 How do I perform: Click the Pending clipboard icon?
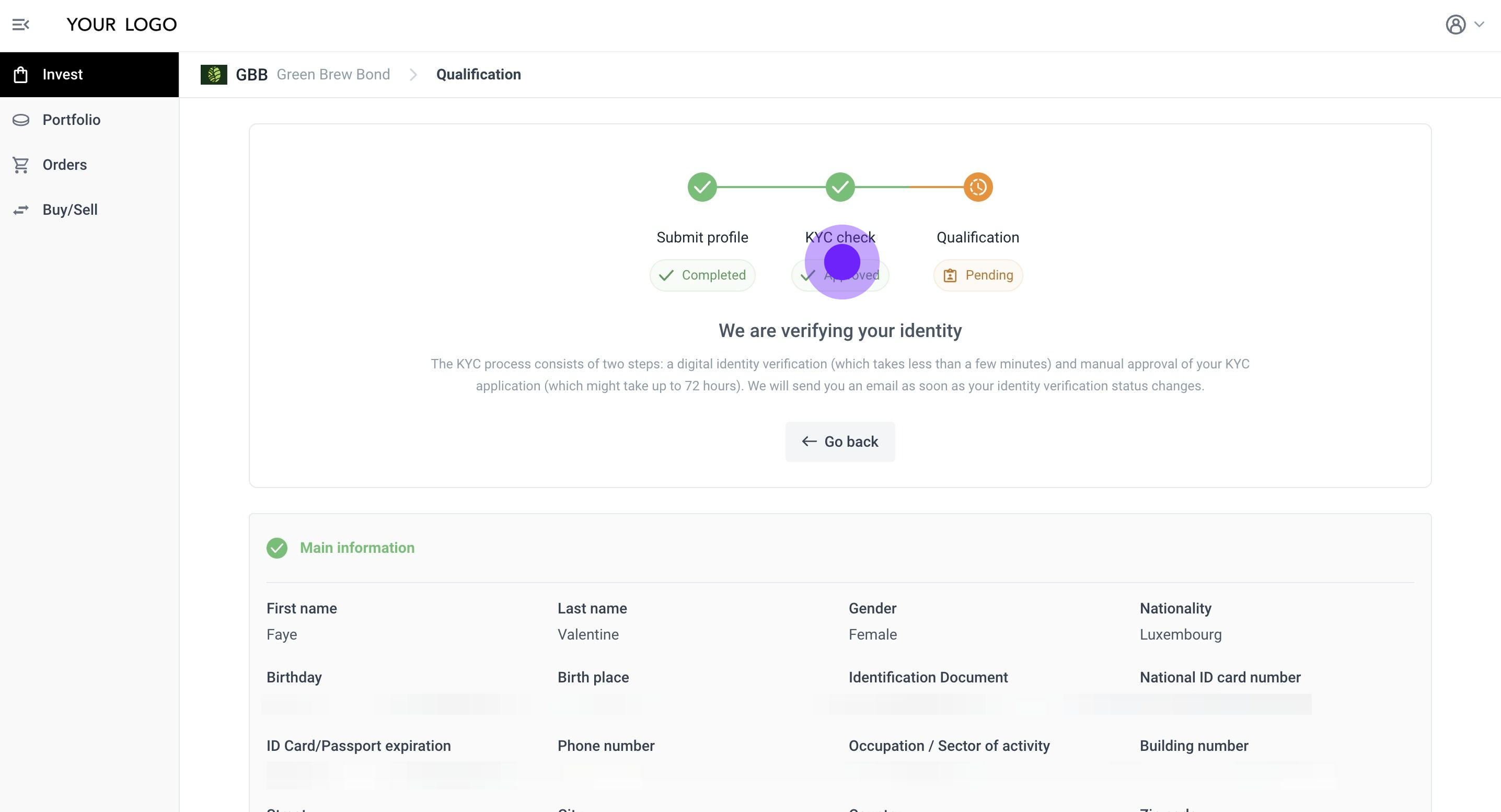coord(950,275)
